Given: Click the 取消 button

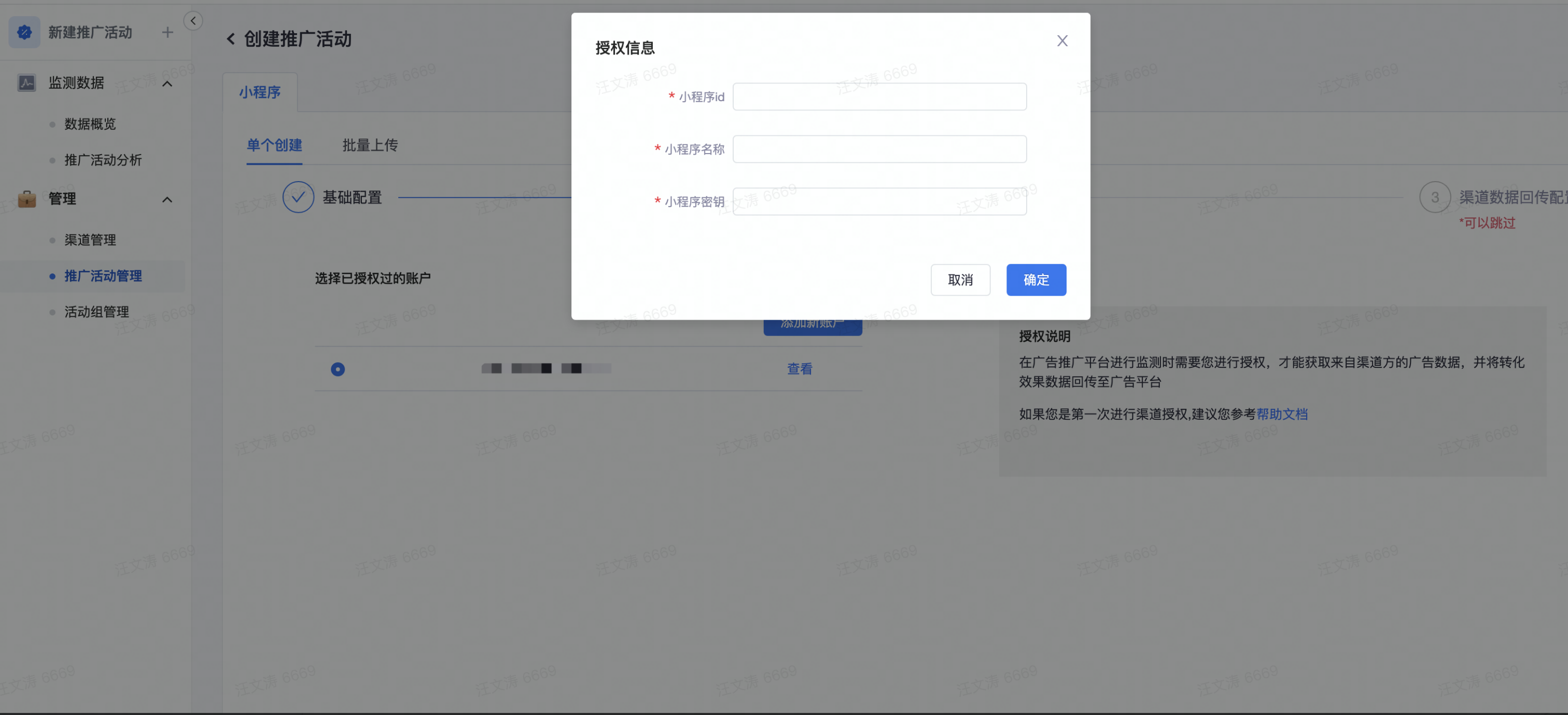Looking at the screenshot, I should coord(960,280).
